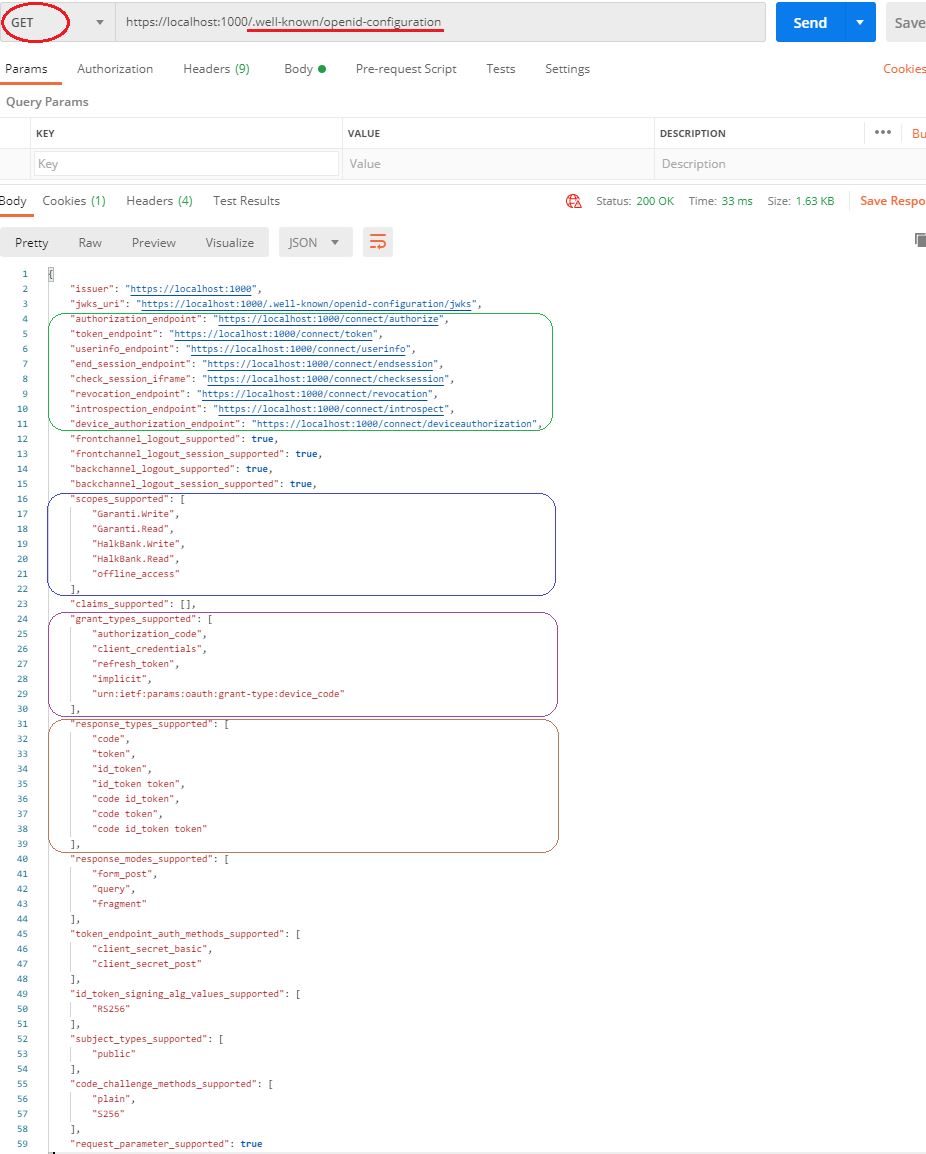Viewport: 926px width, 1154px height.
Task: Open the response Cookies (1) tab
Action: [74, 201]
